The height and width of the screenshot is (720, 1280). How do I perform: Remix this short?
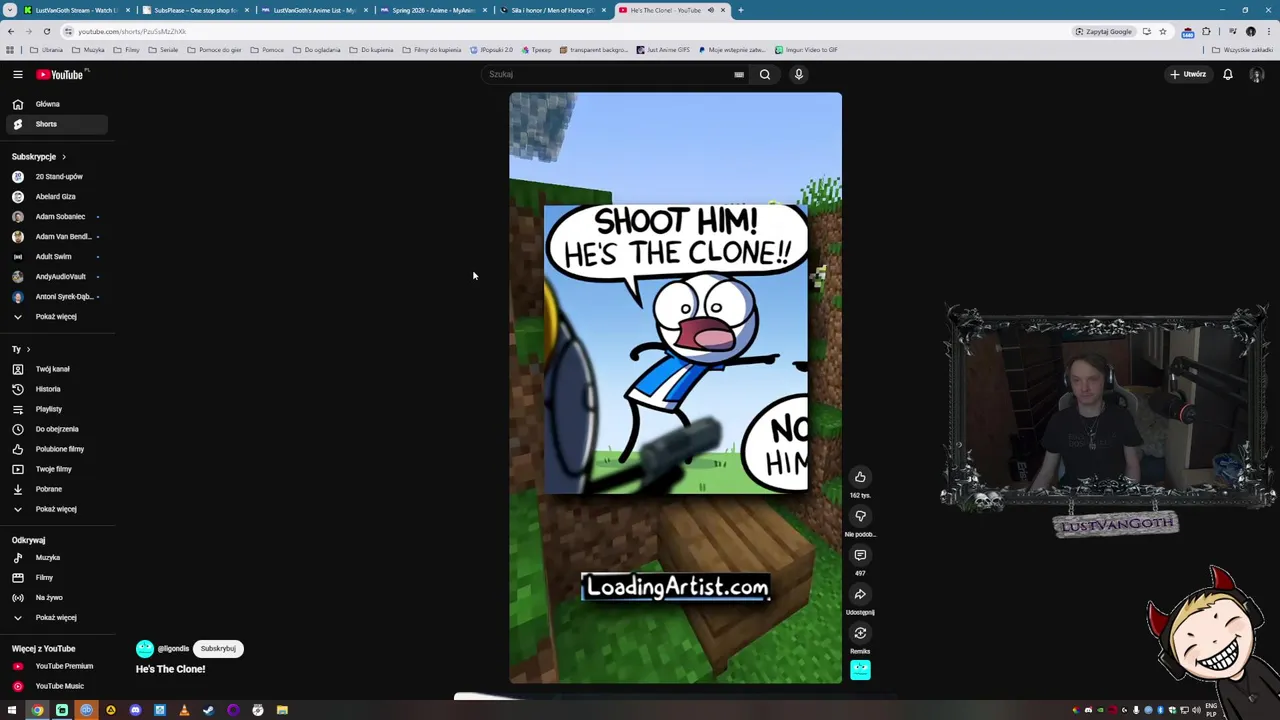[860, 633]
